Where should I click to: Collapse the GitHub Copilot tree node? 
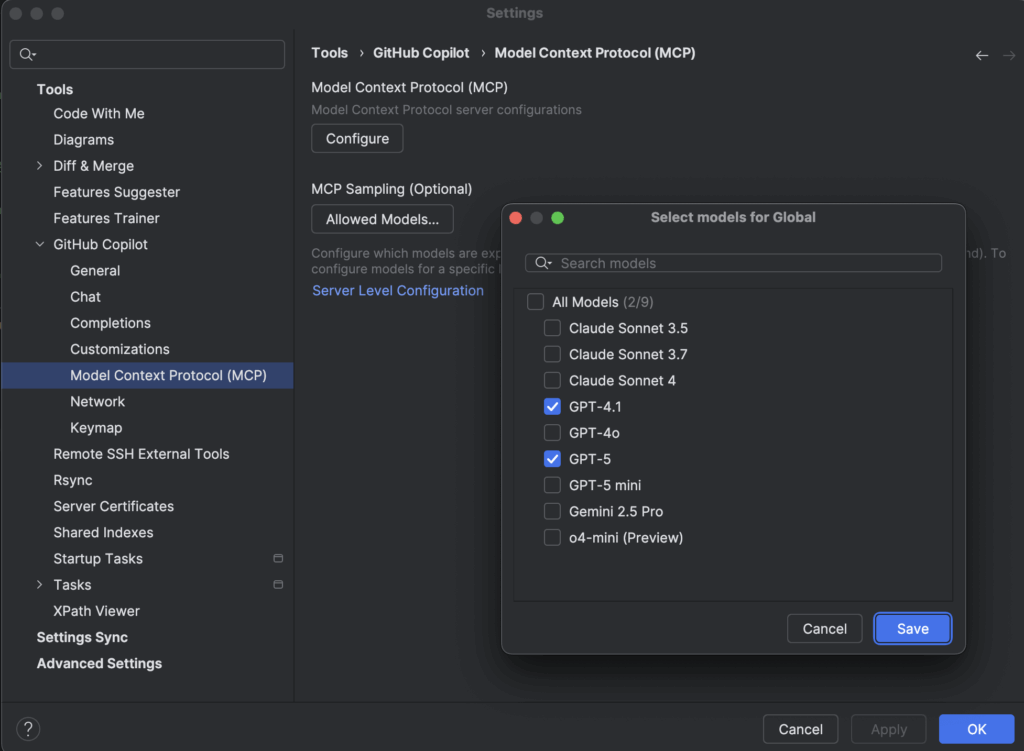click(40, 244)
